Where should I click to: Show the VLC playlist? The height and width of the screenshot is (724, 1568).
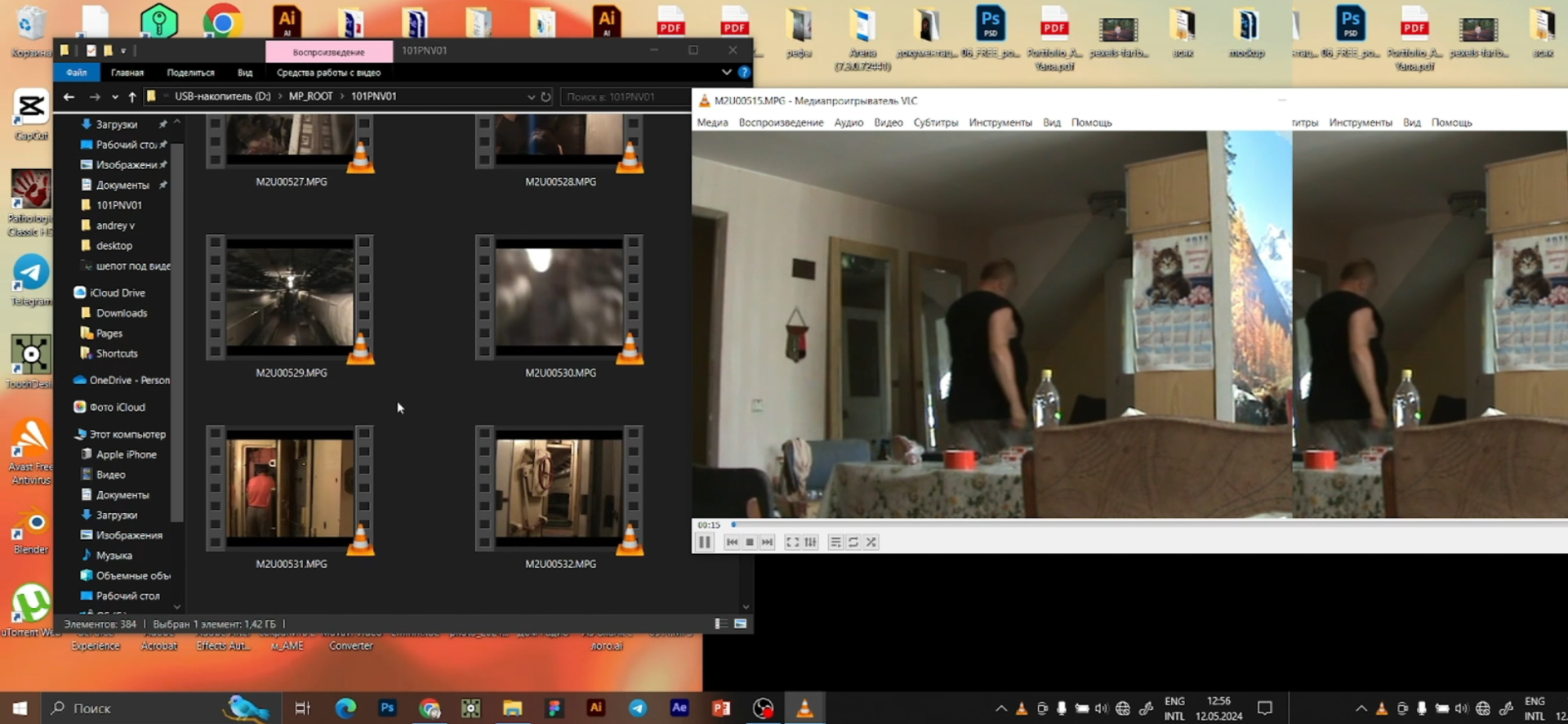[835, 542]
